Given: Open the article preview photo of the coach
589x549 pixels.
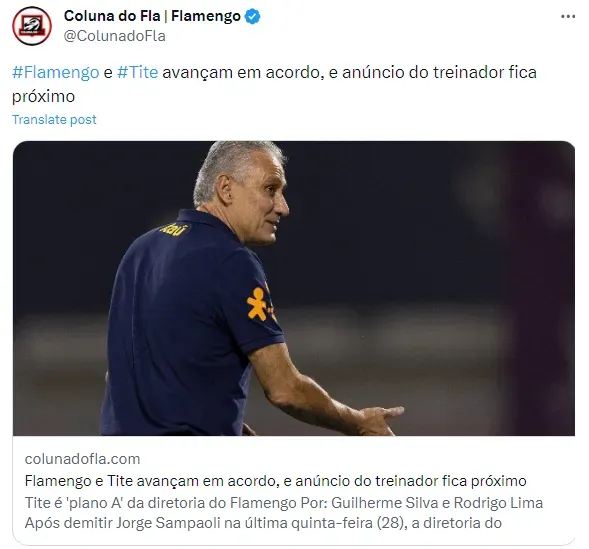Looking at the screenshot, I should pyautogui.click(x=294, y=288).
